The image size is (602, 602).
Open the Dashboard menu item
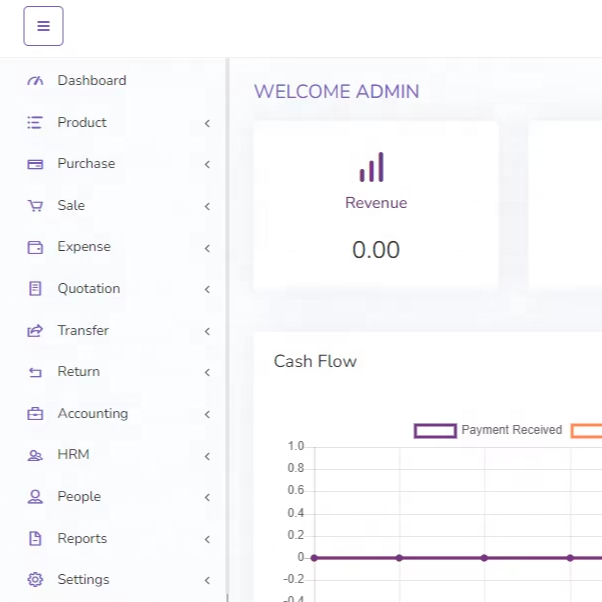click(113, 81)
